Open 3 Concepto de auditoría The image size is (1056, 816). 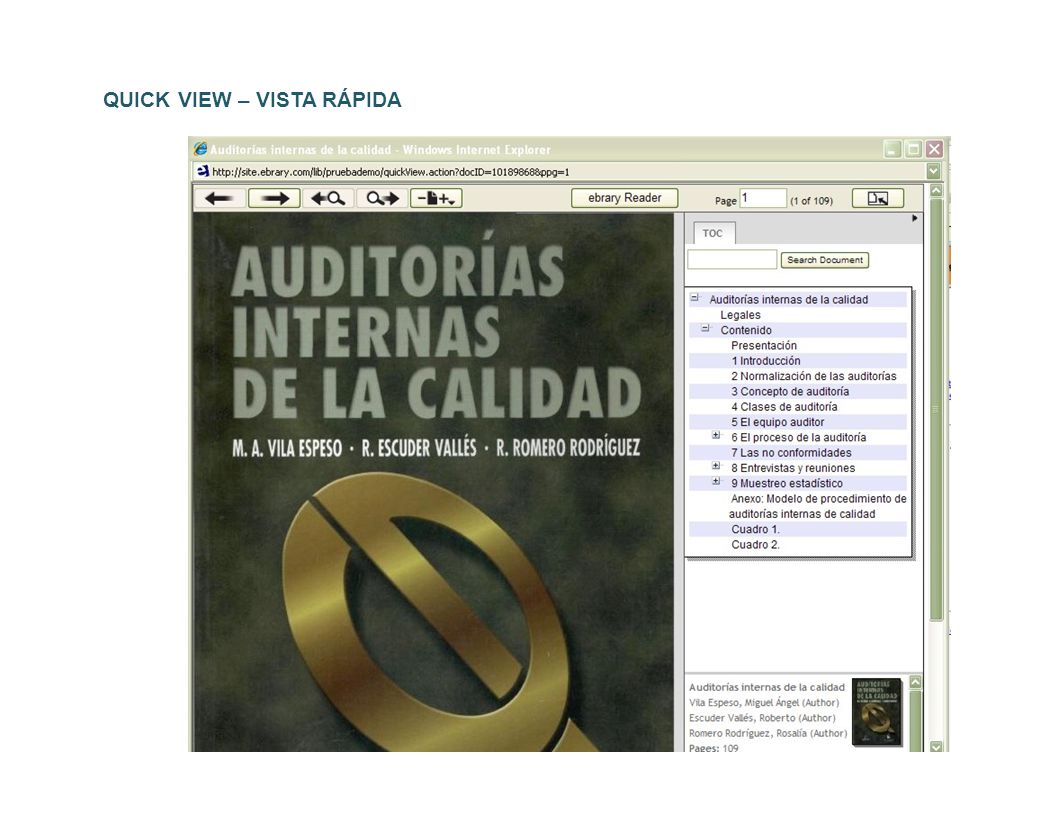click(x=790, y=391)
